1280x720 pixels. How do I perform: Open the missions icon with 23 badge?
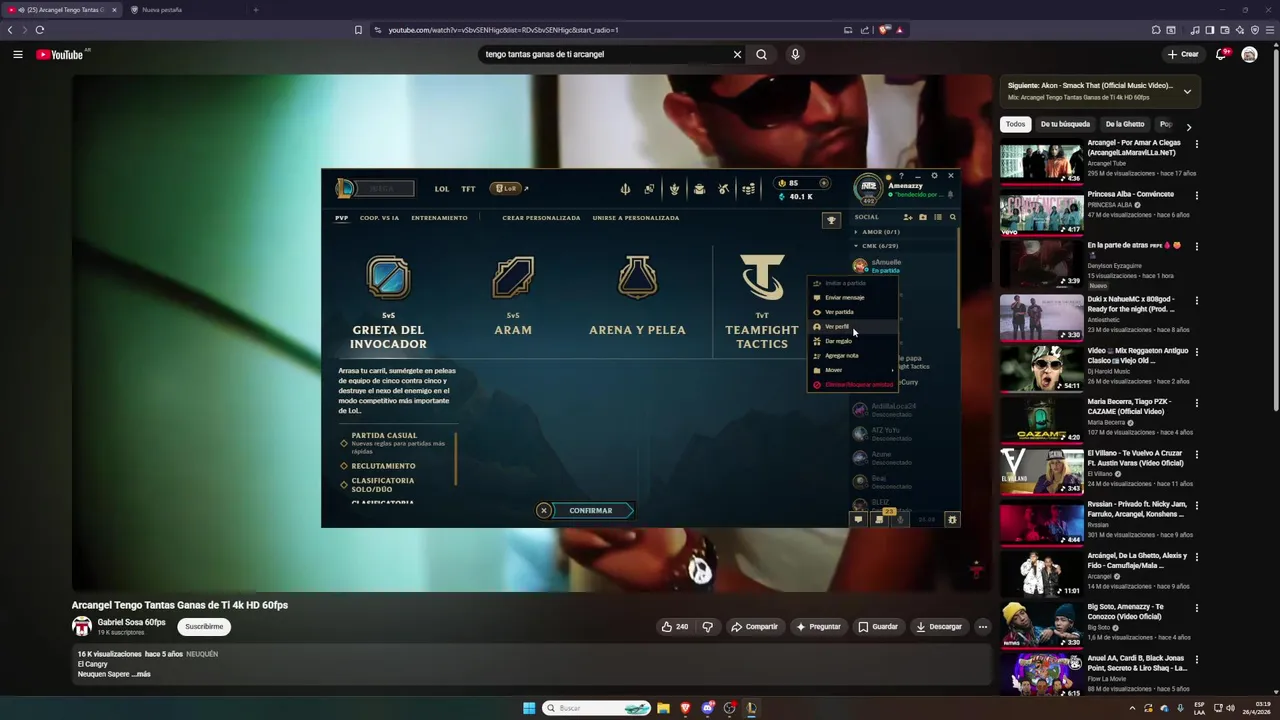pyautogui.click(x=879, y=519)
